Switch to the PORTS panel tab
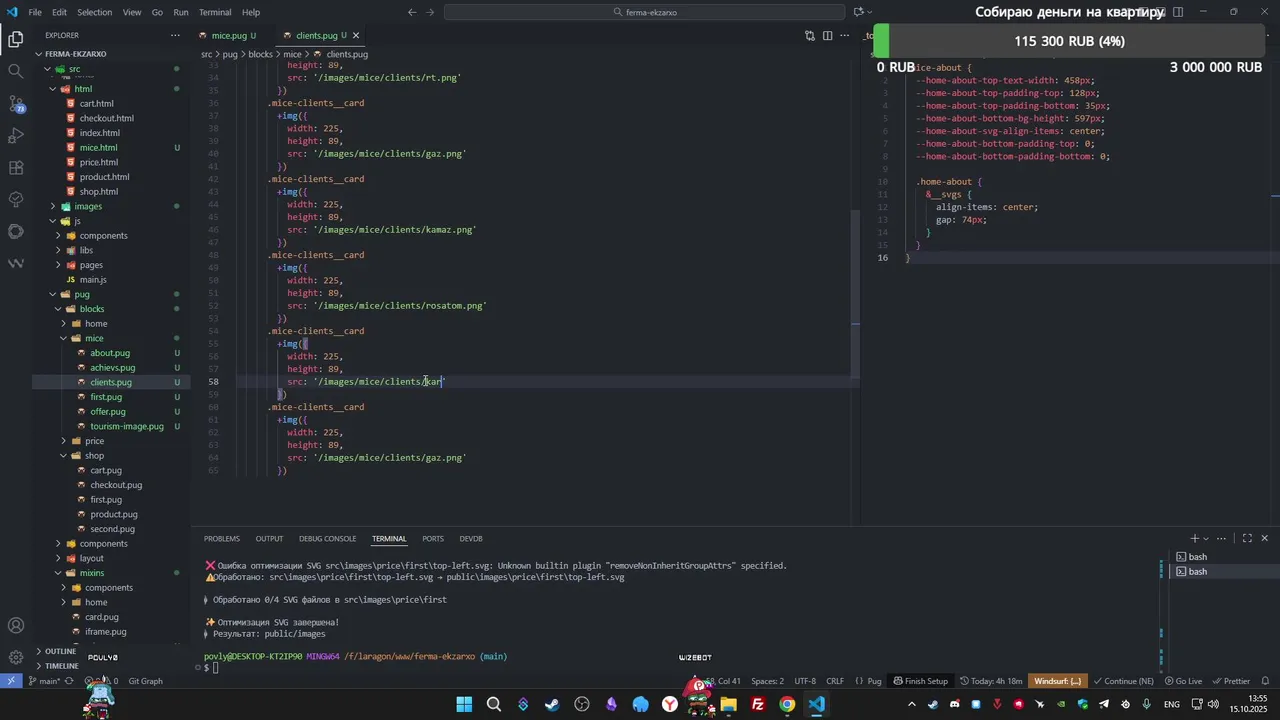This screenshot has width=1280, height=720. coord(433,539)
